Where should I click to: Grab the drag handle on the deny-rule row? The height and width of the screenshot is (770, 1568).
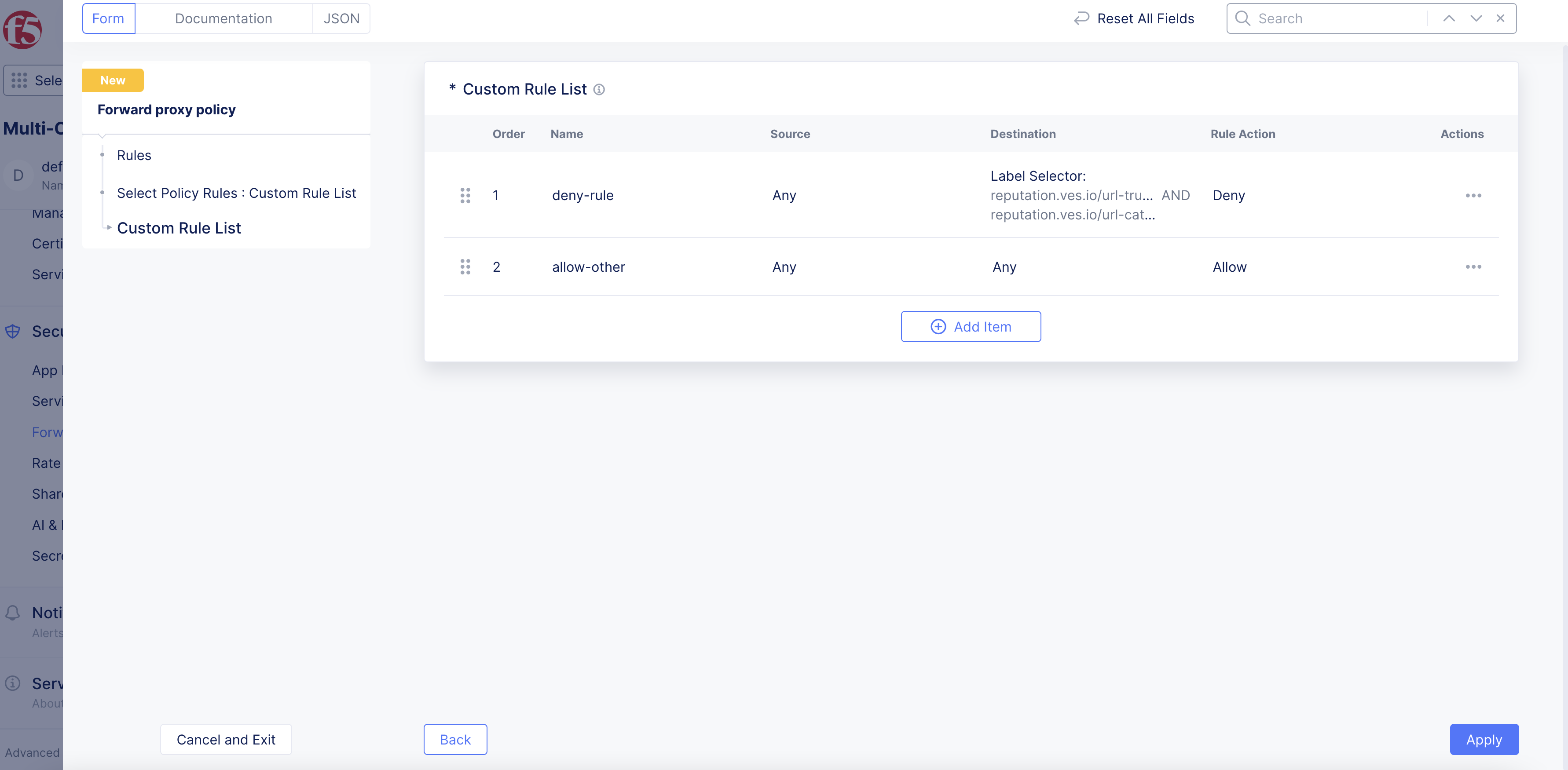465,195
